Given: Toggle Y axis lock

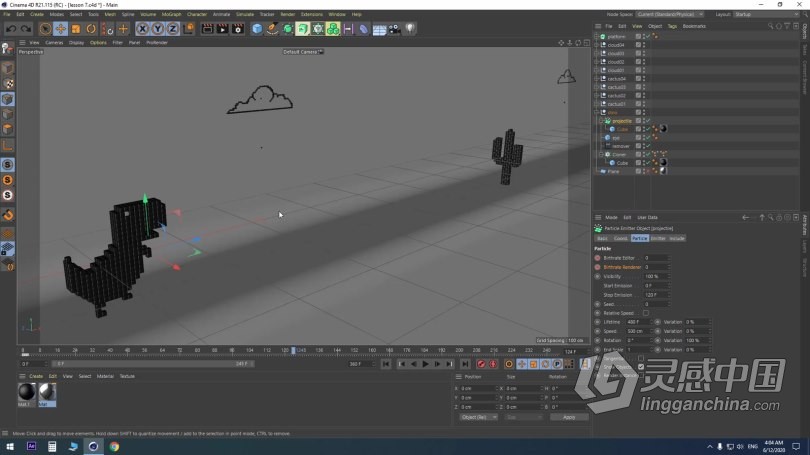Looking at the screenshot, I should click(158, 29).
